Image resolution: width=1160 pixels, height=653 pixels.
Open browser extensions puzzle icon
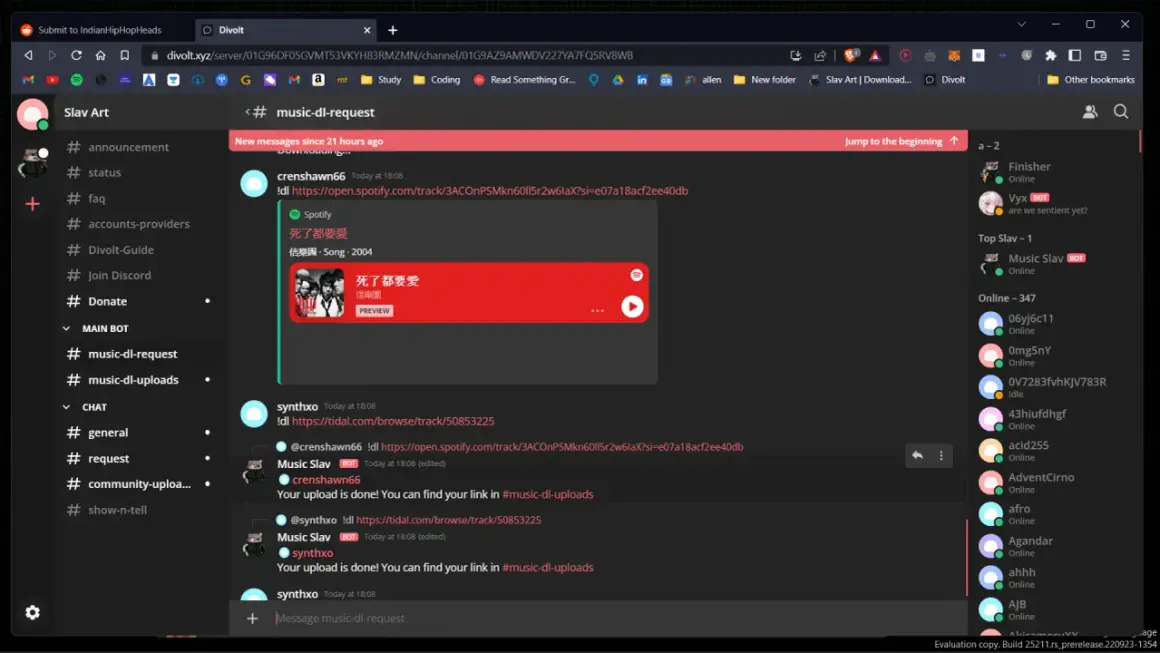(x=1051, y=55)
